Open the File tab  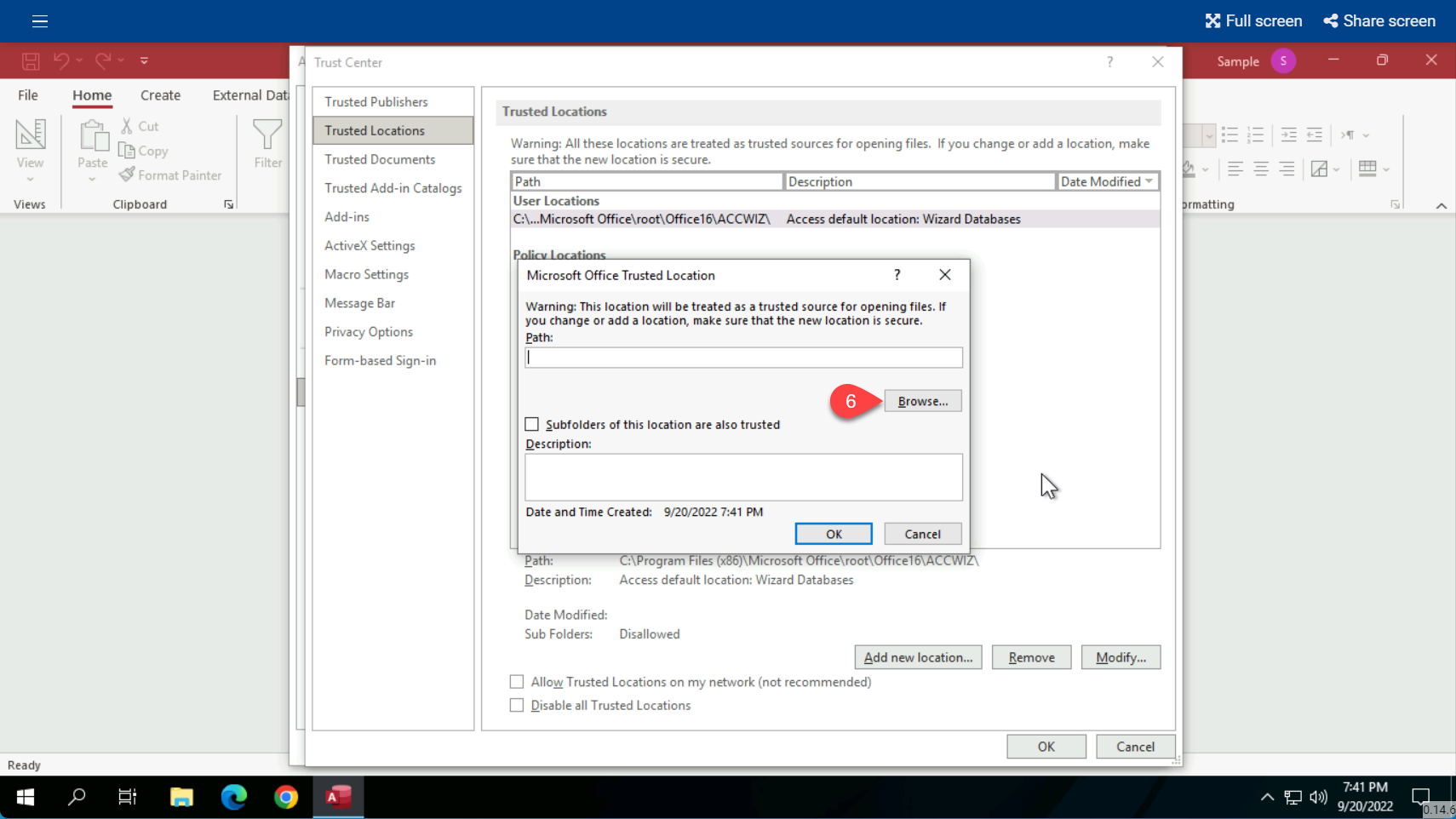[x=28, y=95]
